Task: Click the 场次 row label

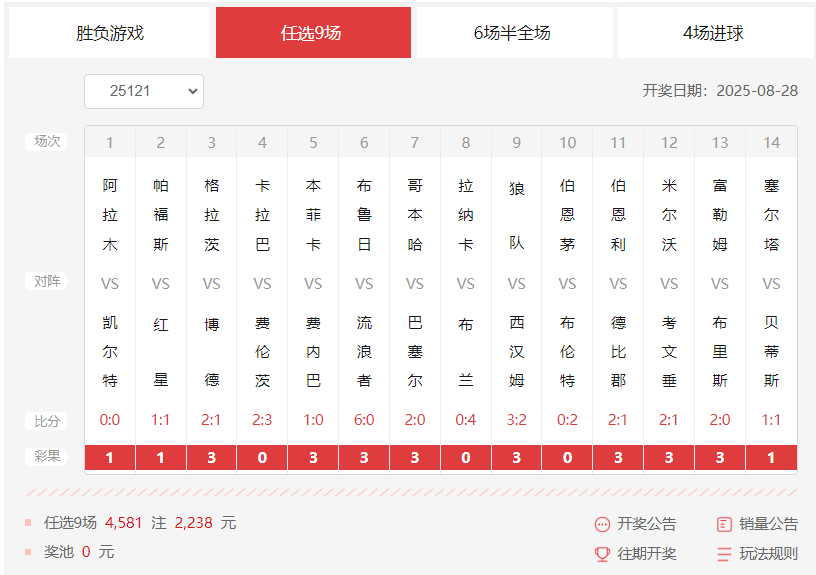Action: click(x=47, y=142)
